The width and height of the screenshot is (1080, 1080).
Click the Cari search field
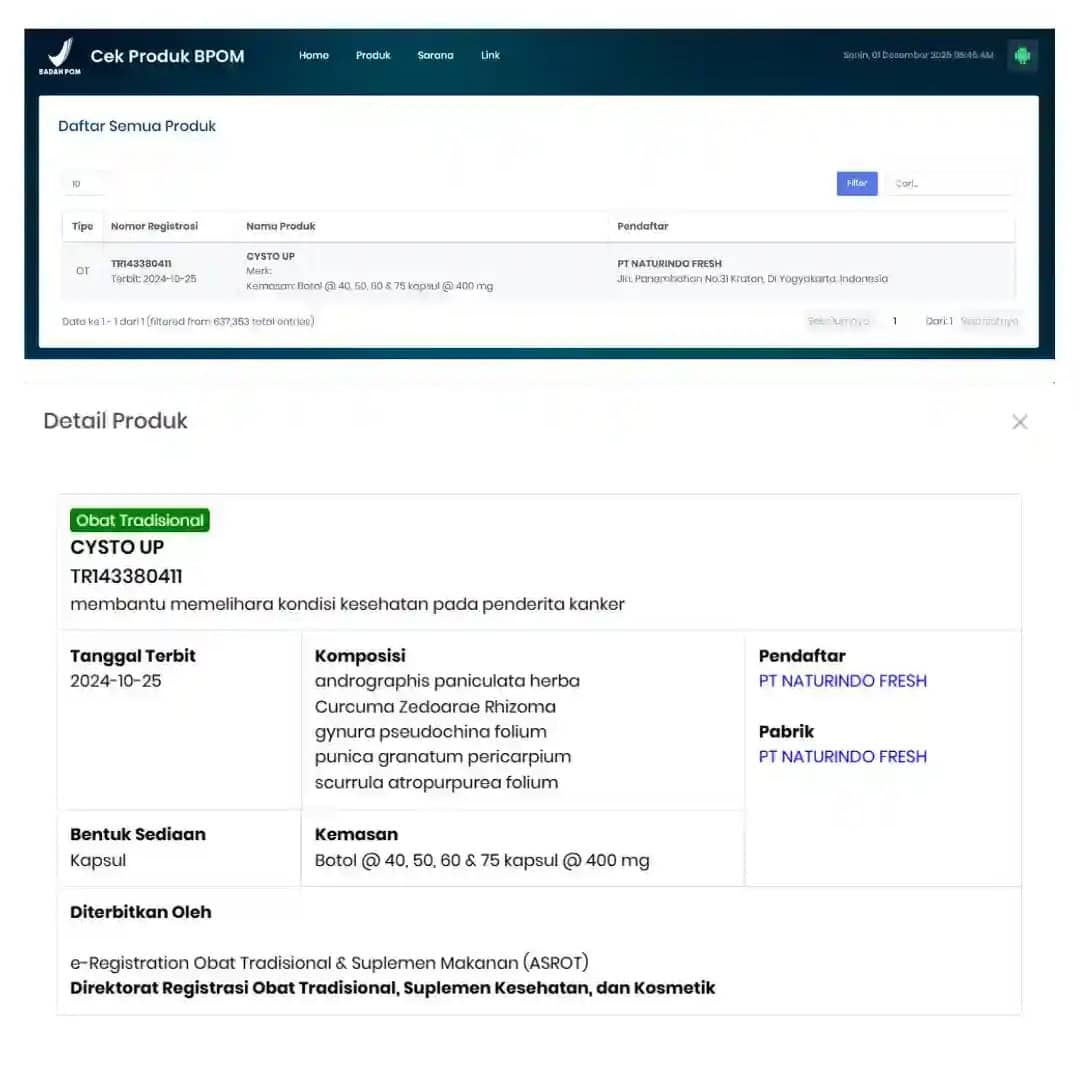click(950, 183)
